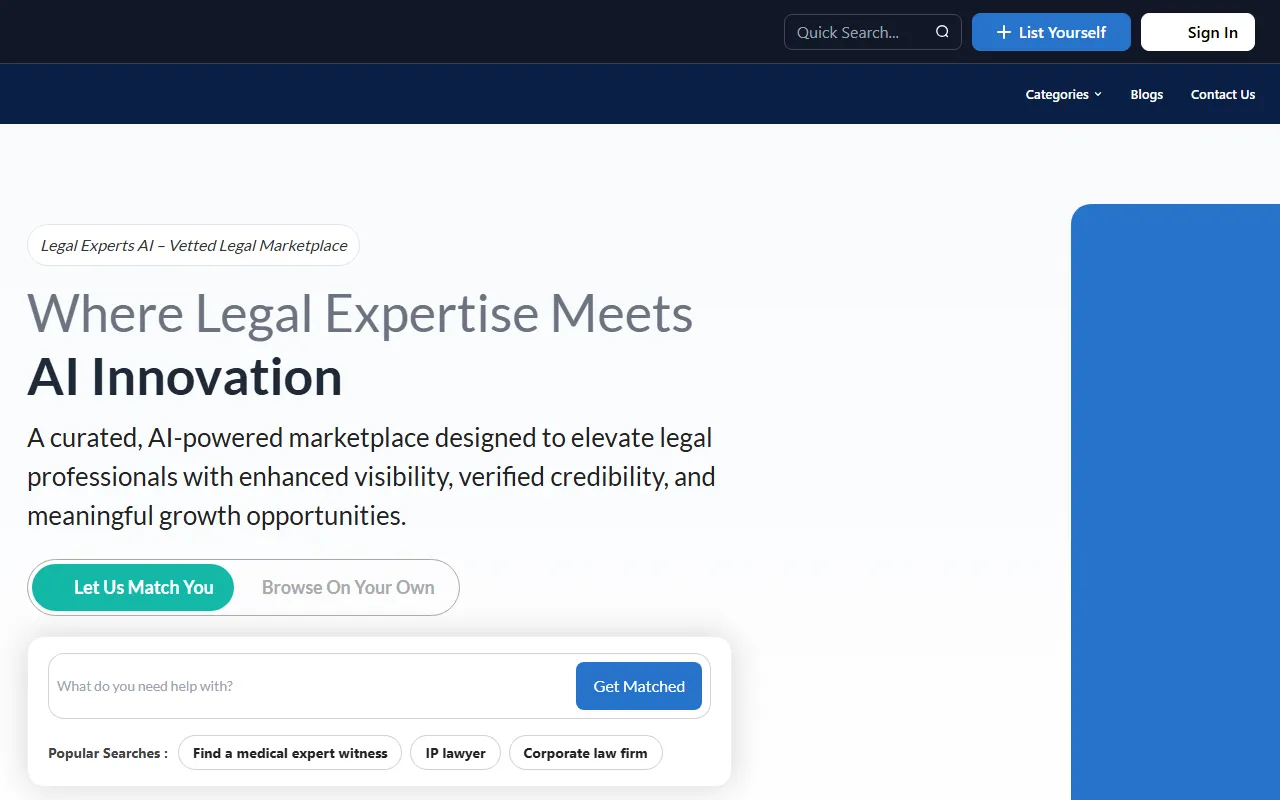Focus the Quick Search field
This screenshot has height=800, width=1280.
pos(860,32)
